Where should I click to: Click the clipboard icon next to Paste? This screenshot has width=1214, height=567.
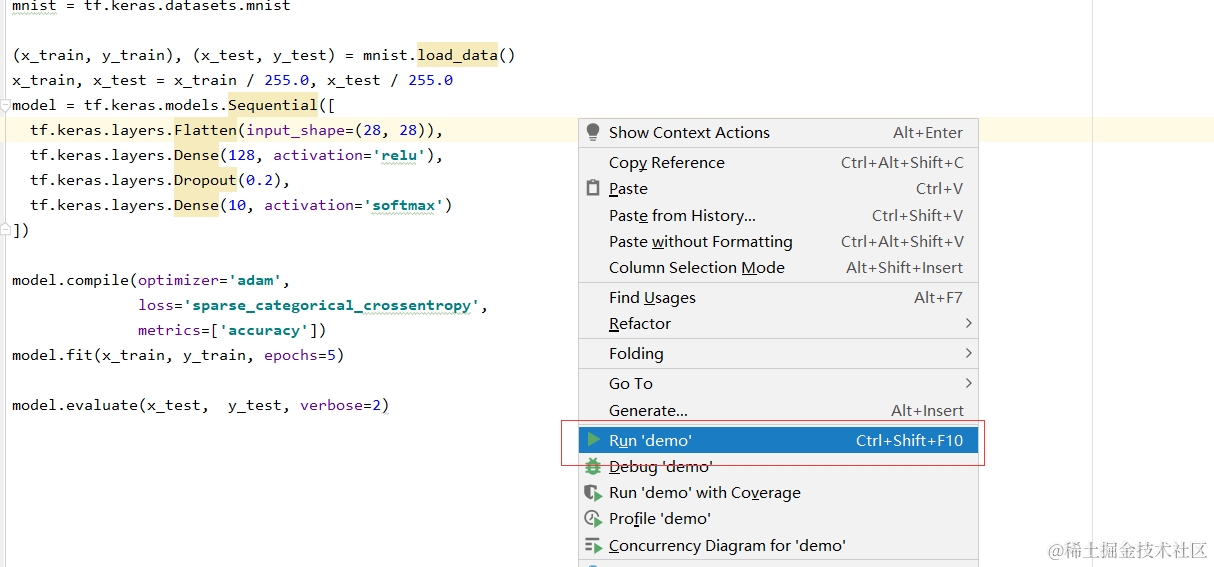point(593,188)
